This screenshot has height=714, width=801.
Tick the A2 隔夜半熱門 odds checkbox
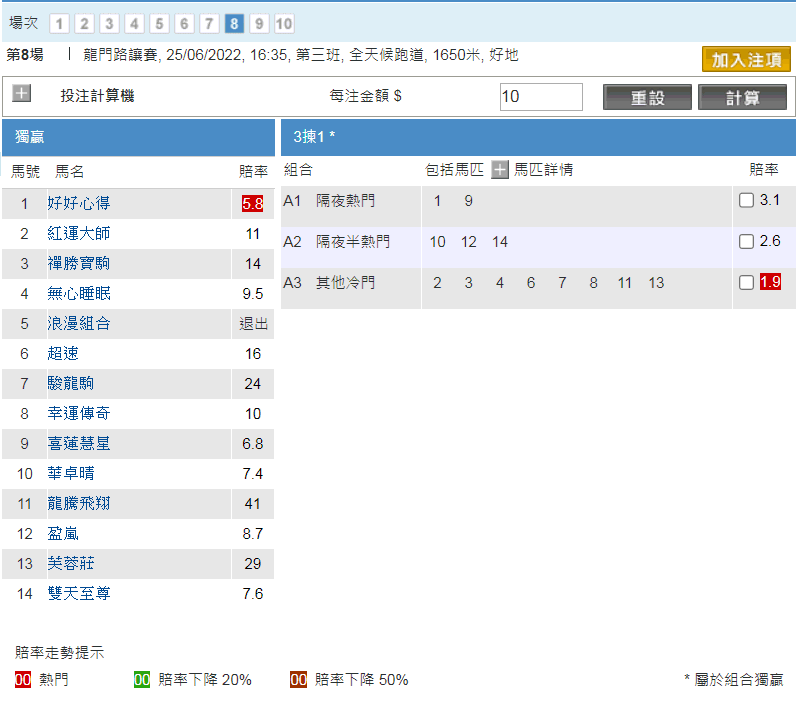click(746, 242)
